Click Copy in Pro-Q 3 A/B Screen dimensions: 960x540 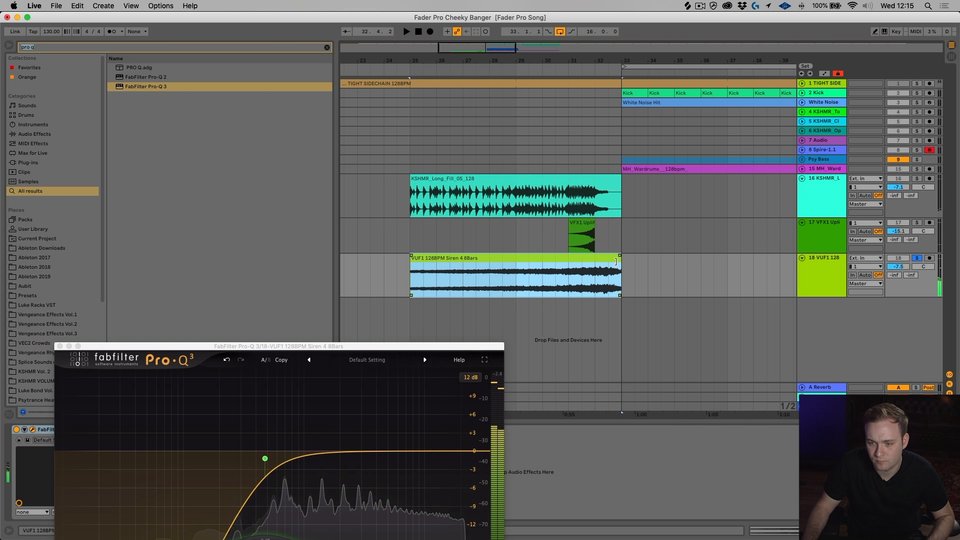281,360
